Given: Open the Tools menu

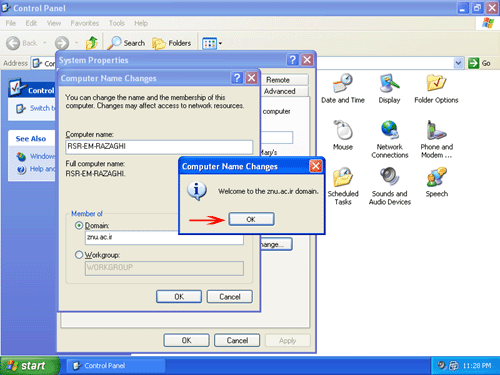Looking at the screenshot, I should tap(117, 23).
